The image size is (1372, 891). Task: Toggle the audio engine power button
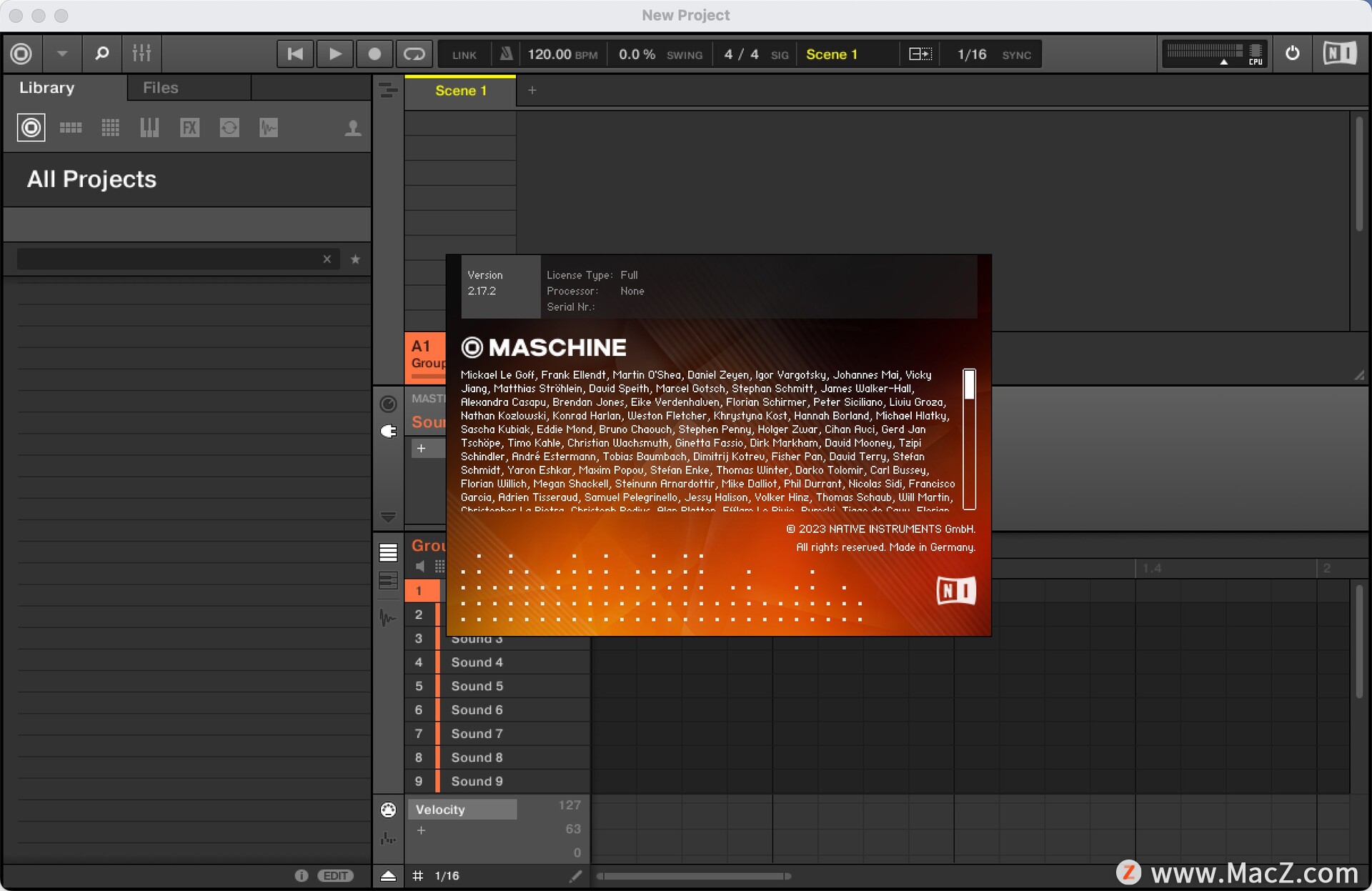pos(1291,53)
